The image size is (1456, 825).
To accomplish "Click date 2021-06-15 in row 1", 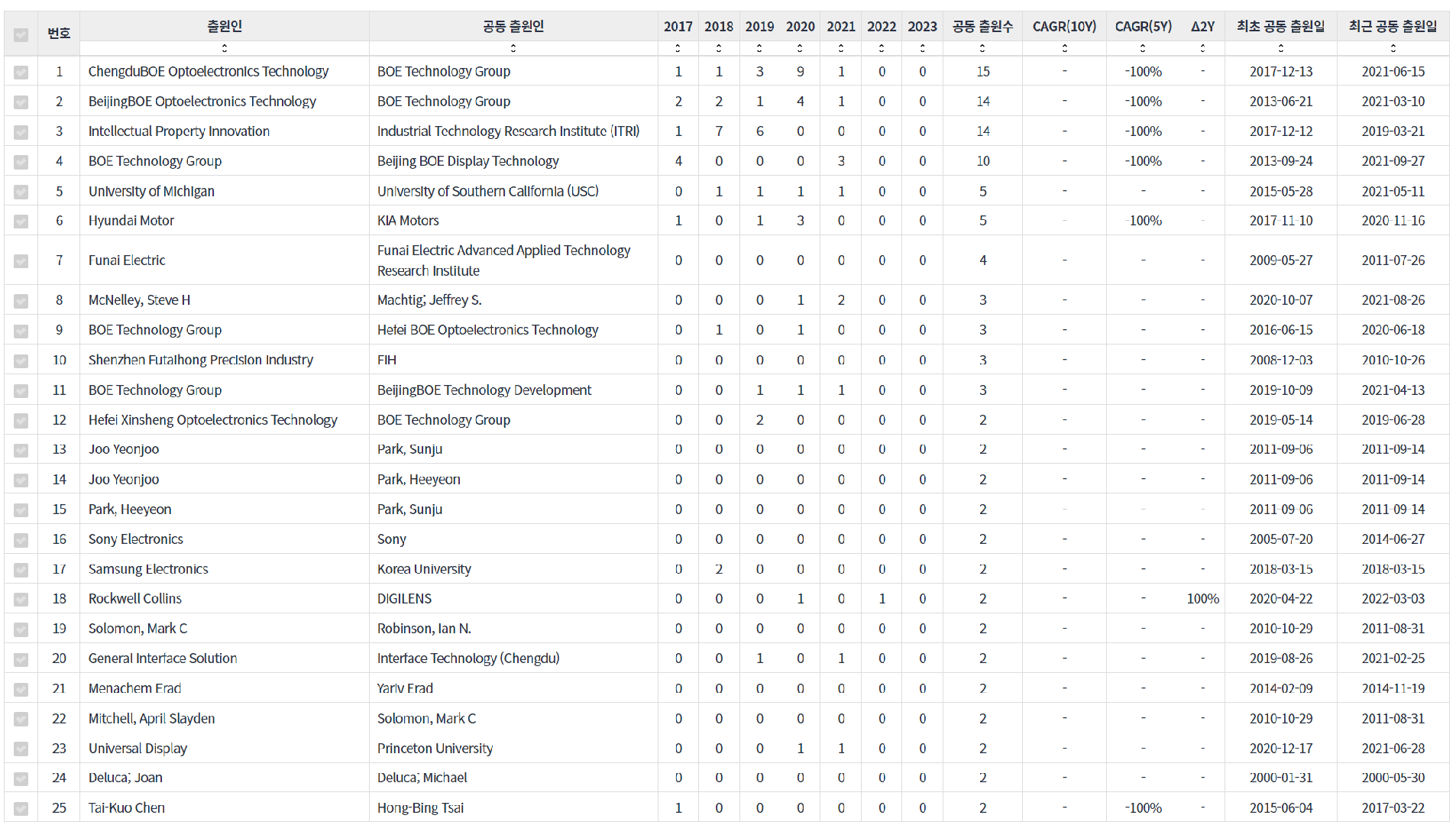I will pos(1393,72).
